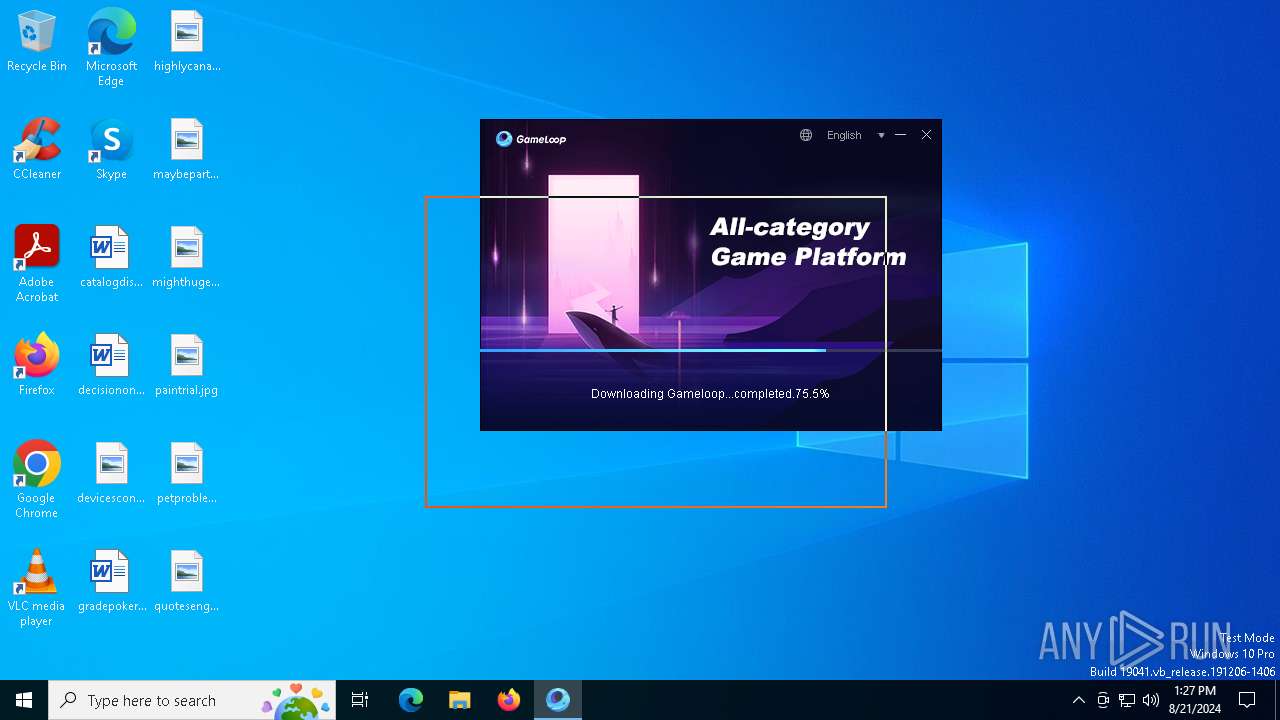
Task: Click the 'All-category Game Platform' banner text
Action: coord(808,242)
